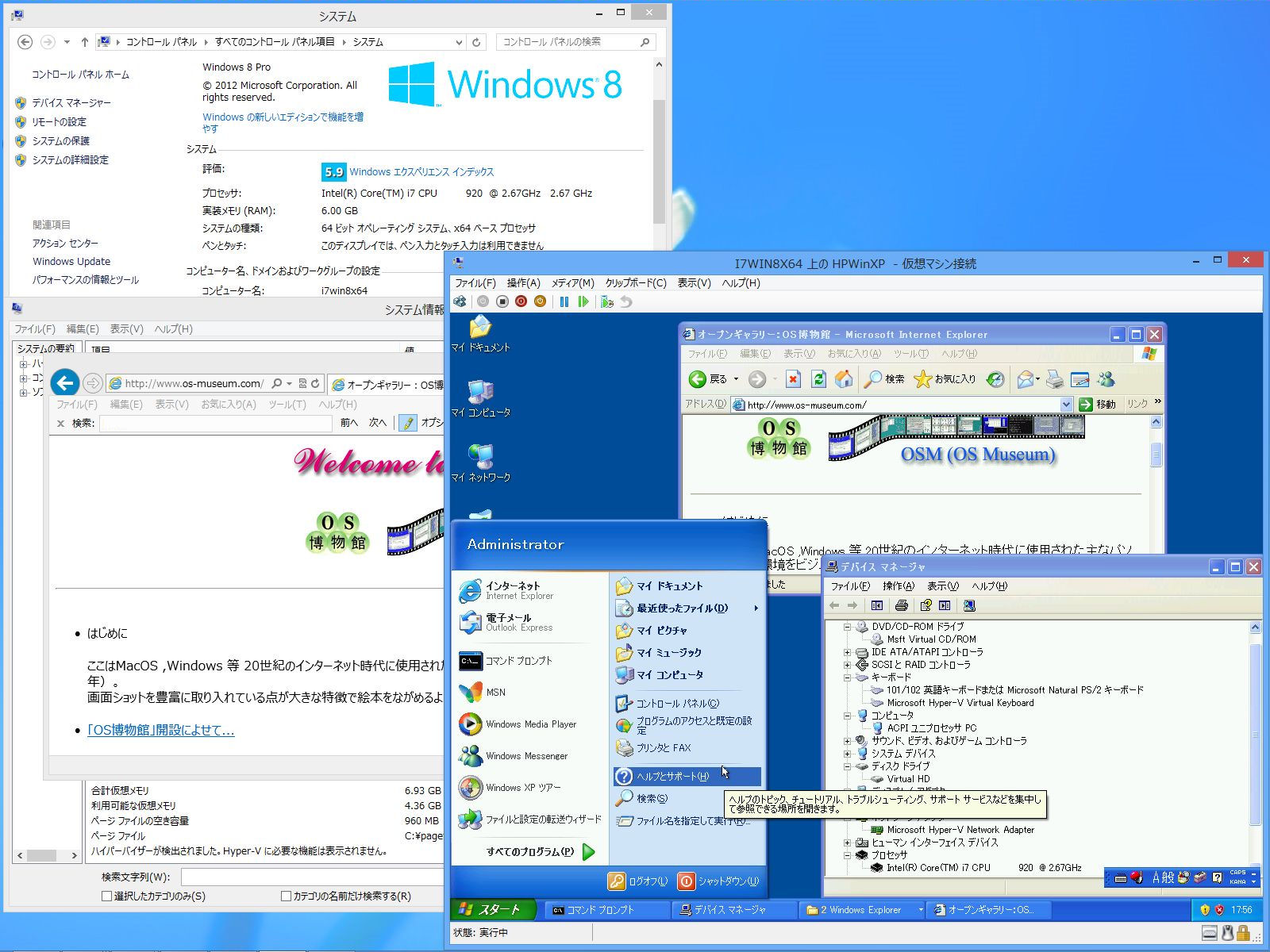Open 操作(A) menu in Device Manager

898,585
